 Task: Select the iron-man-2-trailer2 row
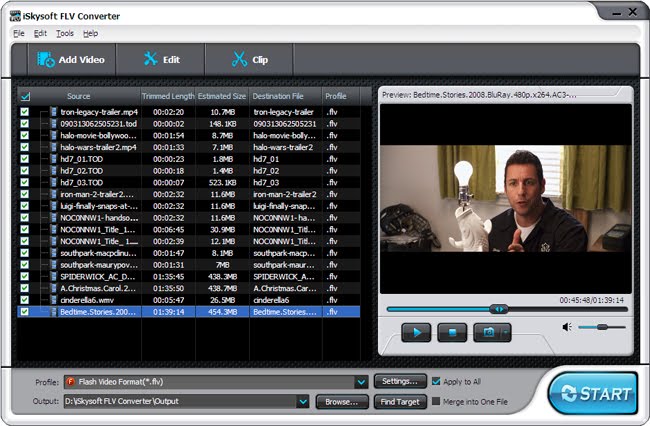click(189, 194)
